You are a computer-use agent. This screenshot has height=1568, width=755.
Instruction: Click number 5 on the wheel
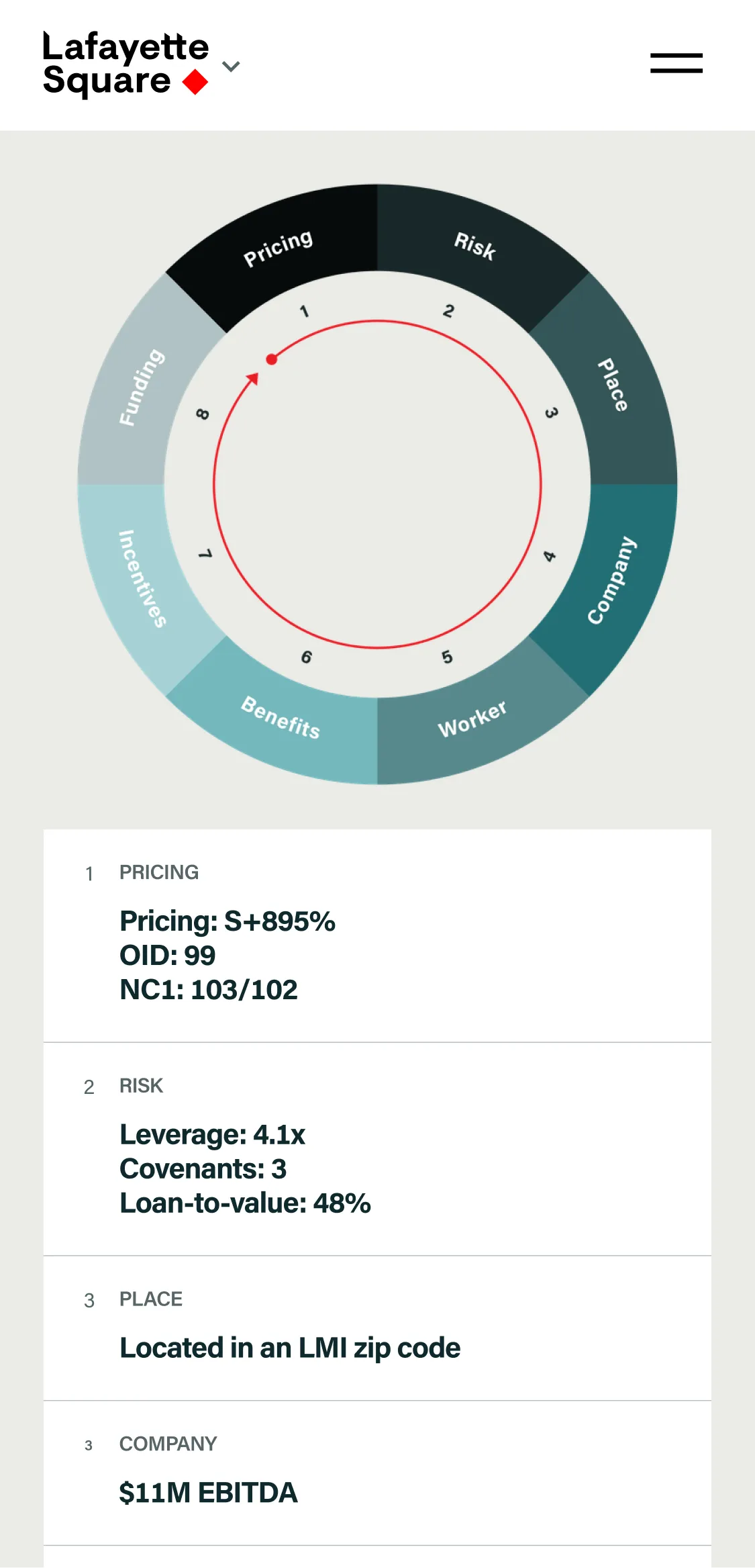click(447, 657)
